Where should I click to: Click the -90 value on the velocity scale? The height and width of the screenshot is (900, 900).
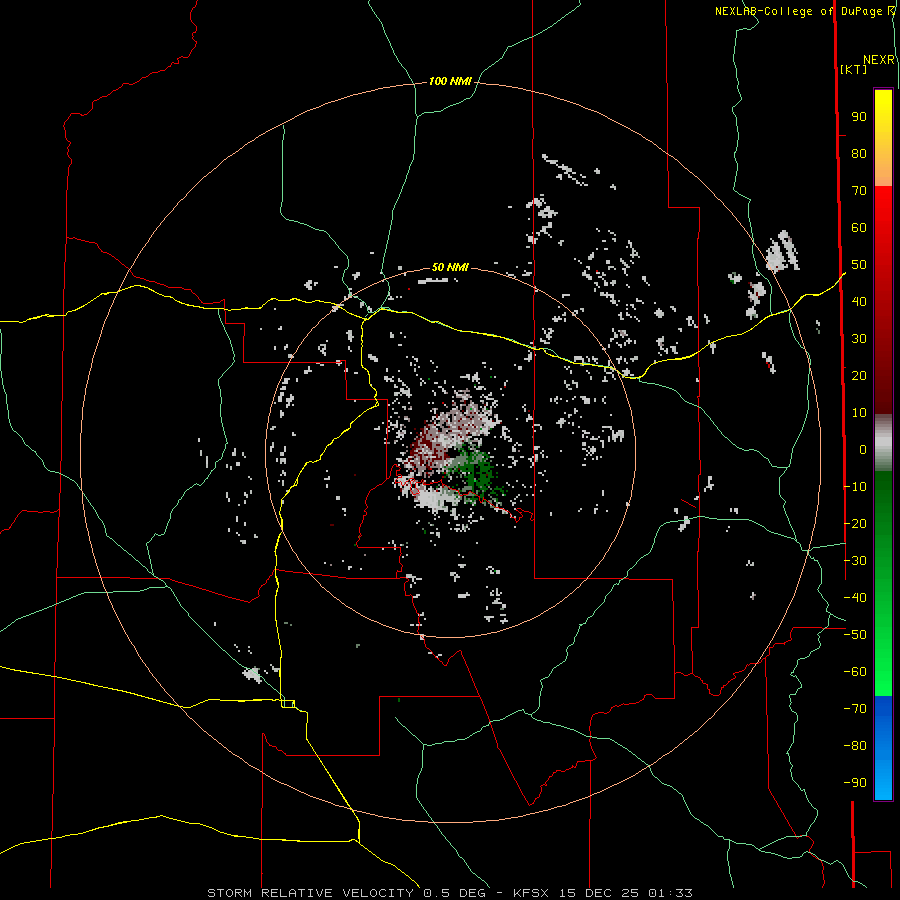[x=855, y=783]
